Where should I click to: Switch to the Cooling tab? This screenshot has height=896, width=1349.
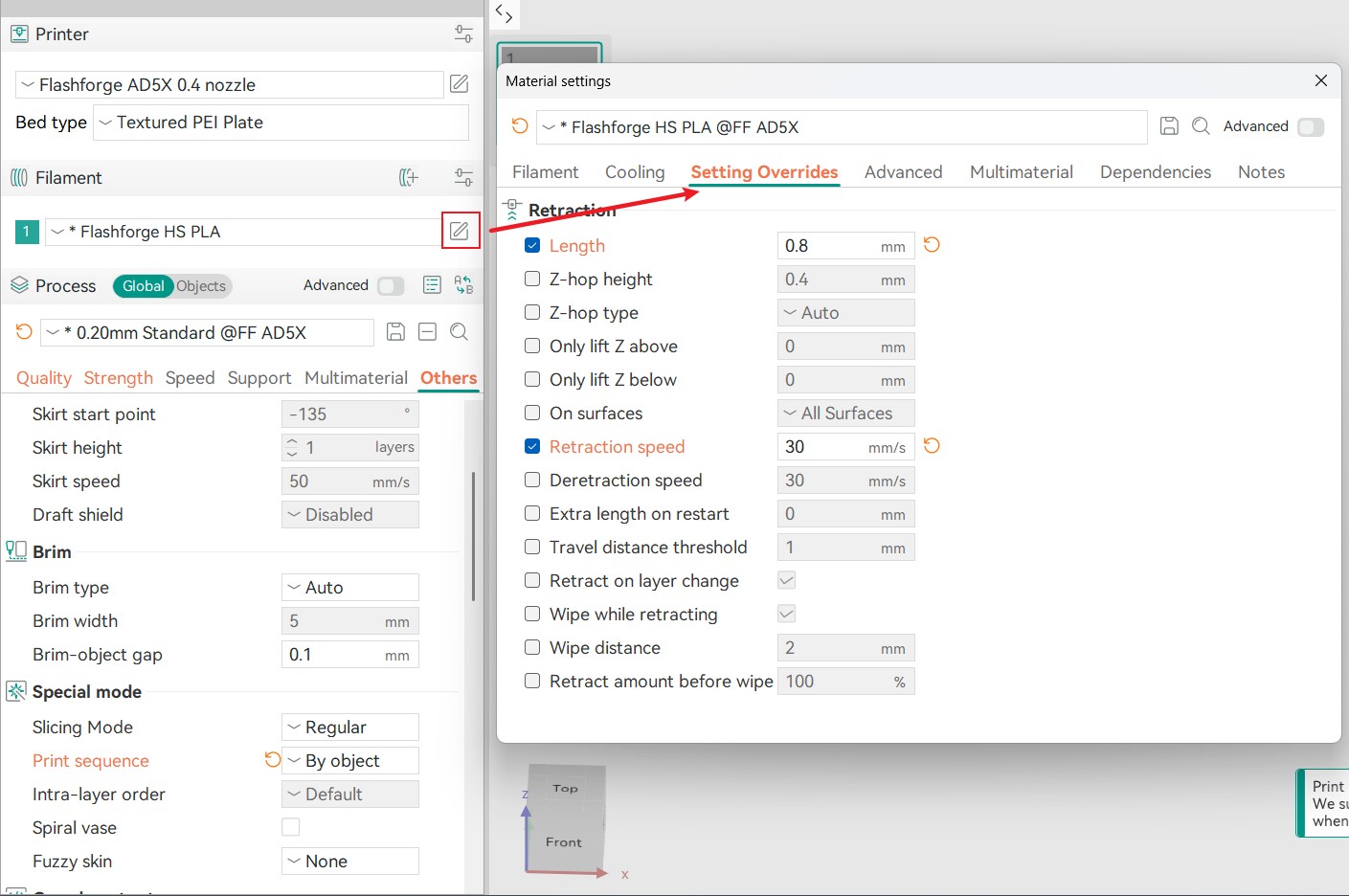pyautogui.click(x=634, y=172)
